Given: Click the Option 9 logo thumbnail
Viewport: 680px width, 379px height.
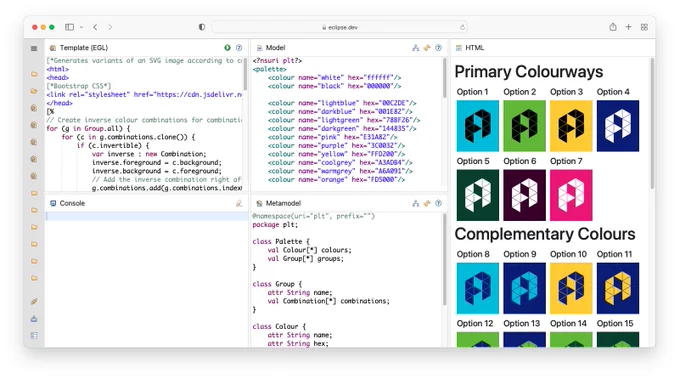Looking at the screenshot, I should coord(524,288).
